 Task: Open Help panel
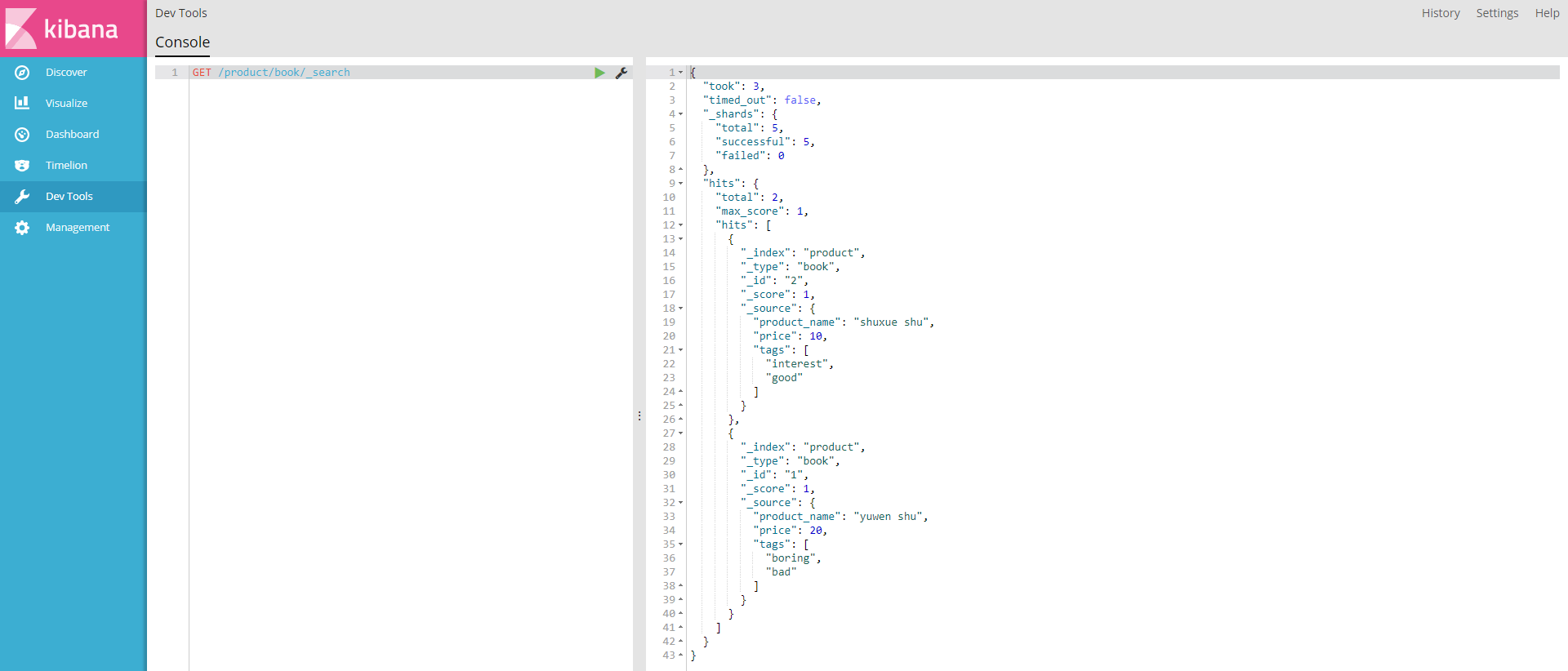(1547, 13)
